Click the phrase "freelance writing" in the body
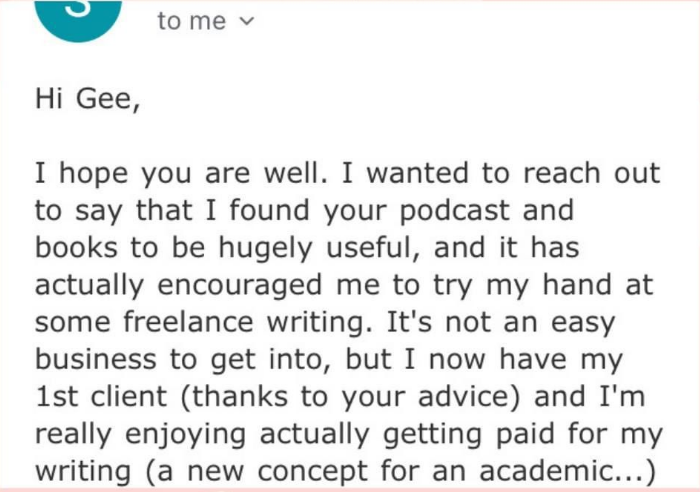This screenshot has height=492, width=700. [x=247, y=322]
